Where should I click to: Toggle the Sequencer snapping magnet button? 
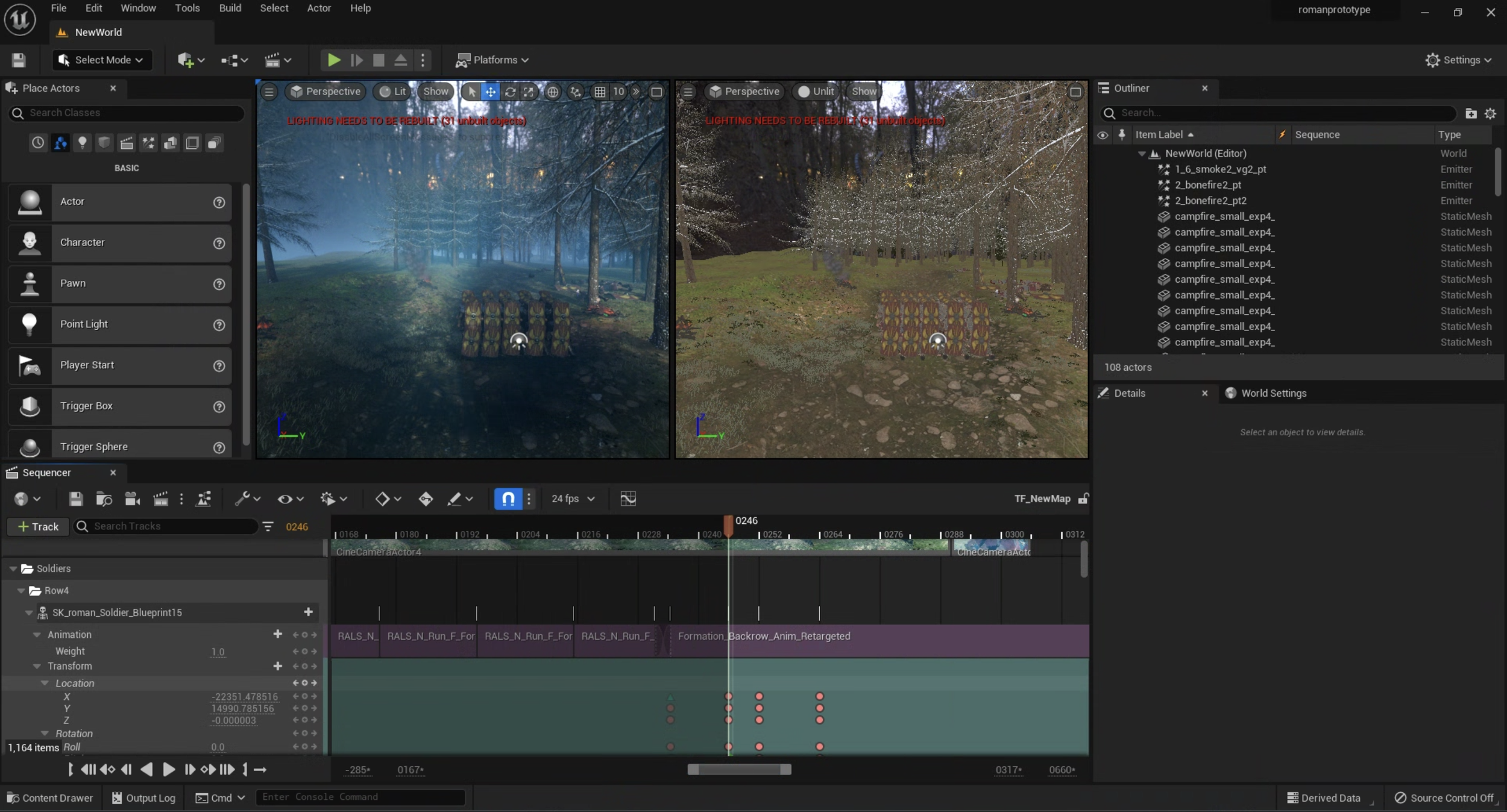(x=508, y=499)
